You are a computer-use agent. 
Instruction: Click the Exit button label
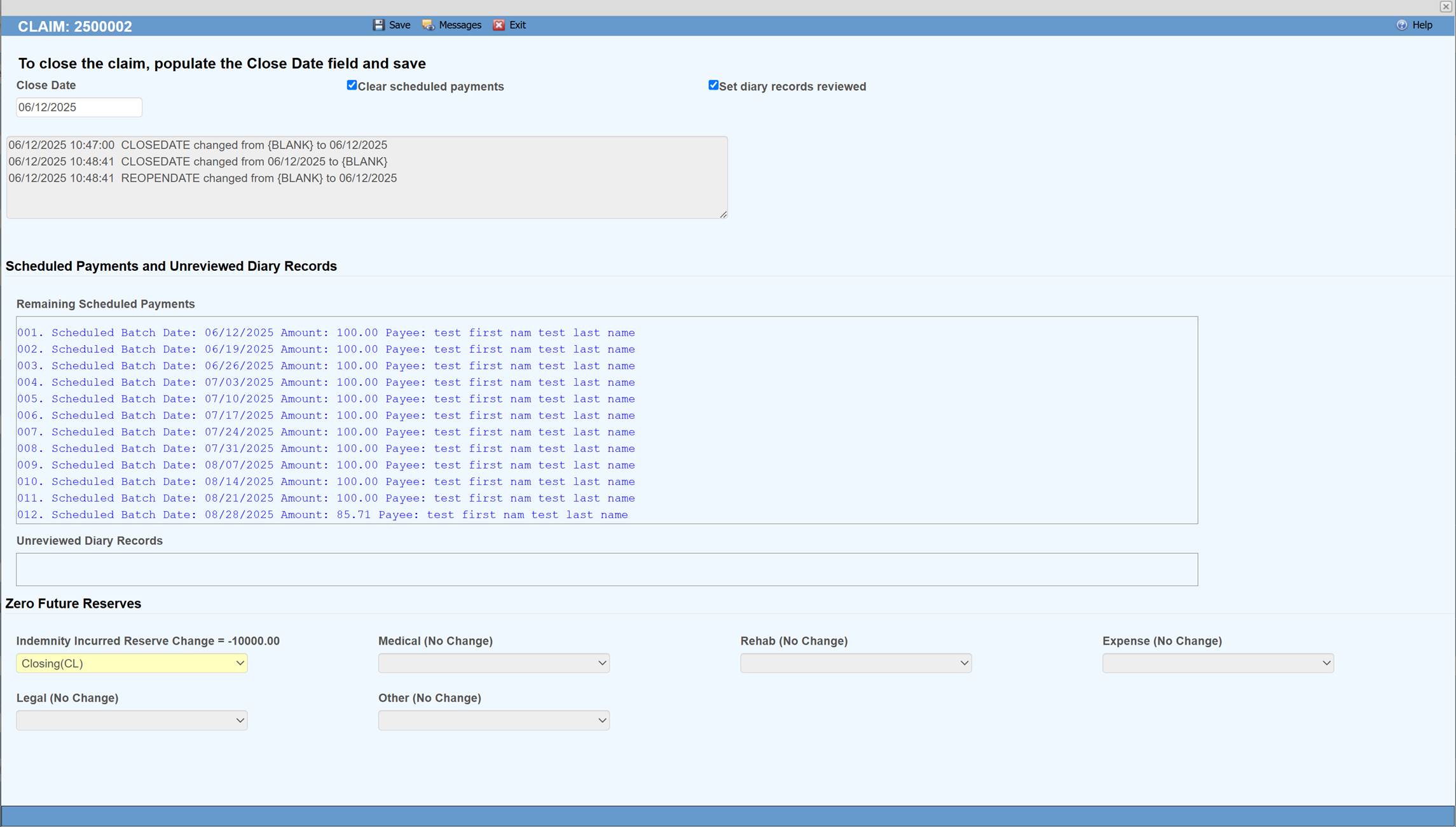518,25
